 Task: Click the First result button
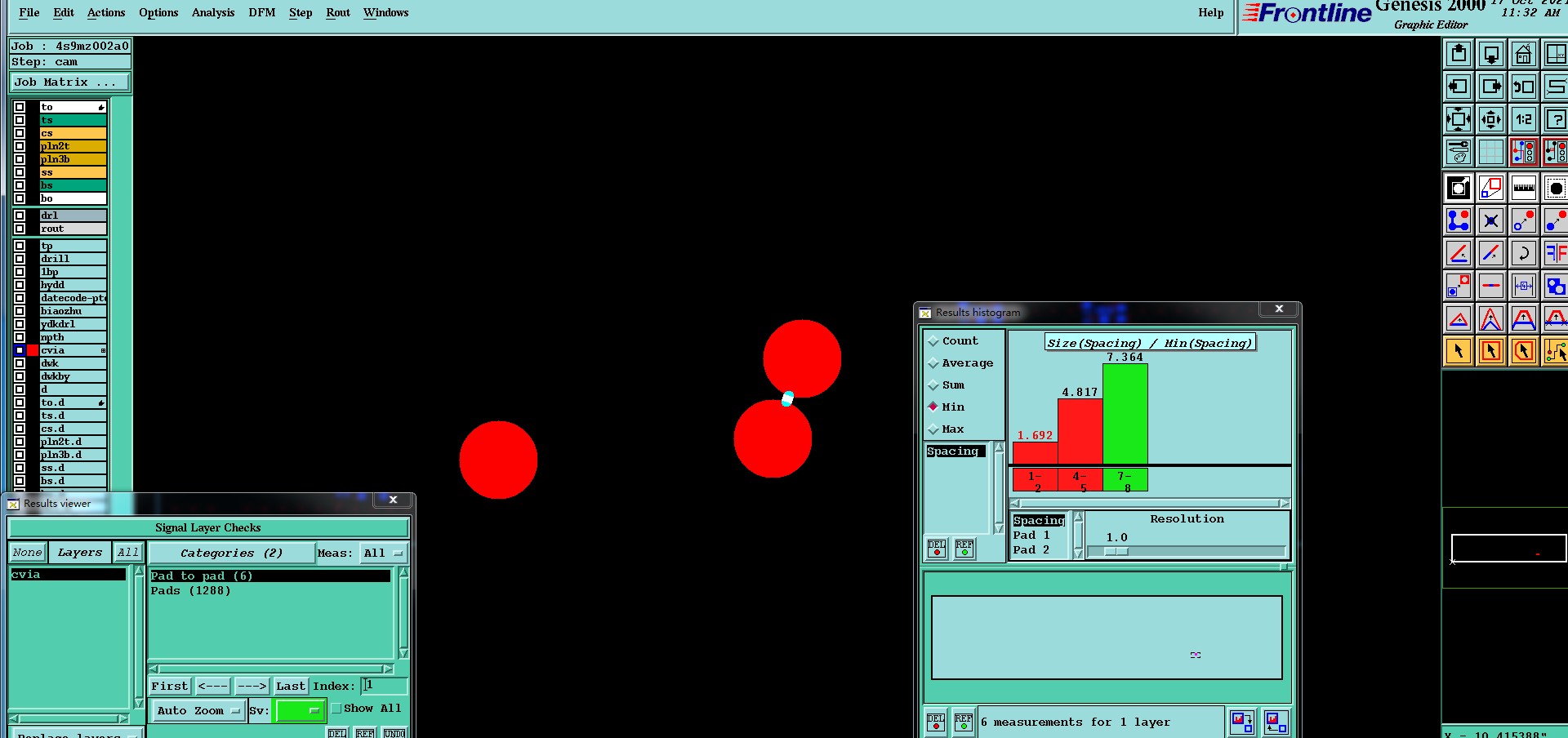[x=170, y=687]
